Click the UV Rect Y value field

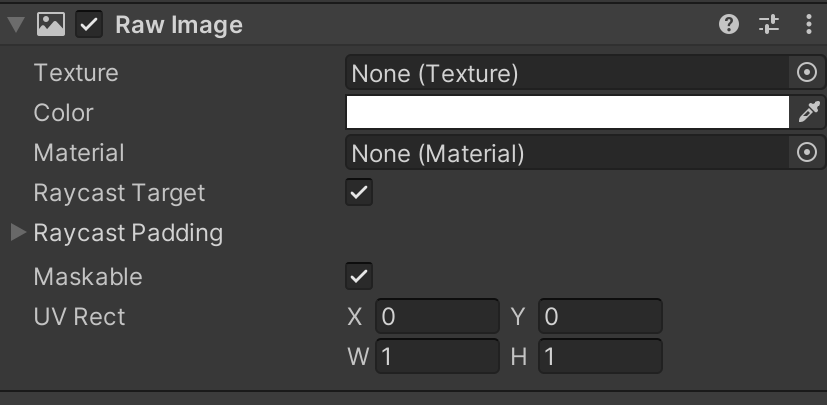(x=600, y=317)
